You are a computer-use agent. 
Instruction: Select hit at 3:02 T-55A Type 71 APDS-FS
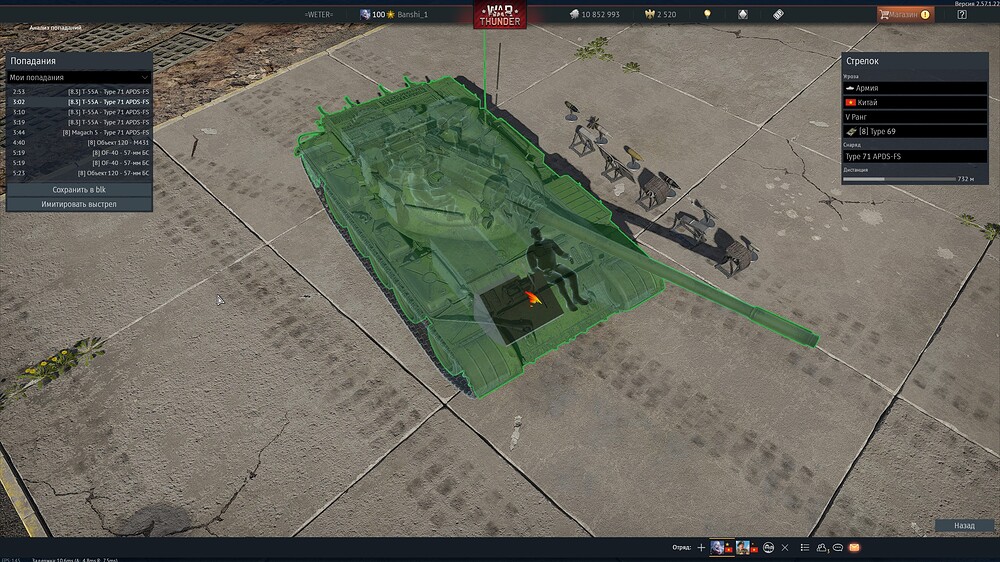pyautogui.click(x=79, y=101)
